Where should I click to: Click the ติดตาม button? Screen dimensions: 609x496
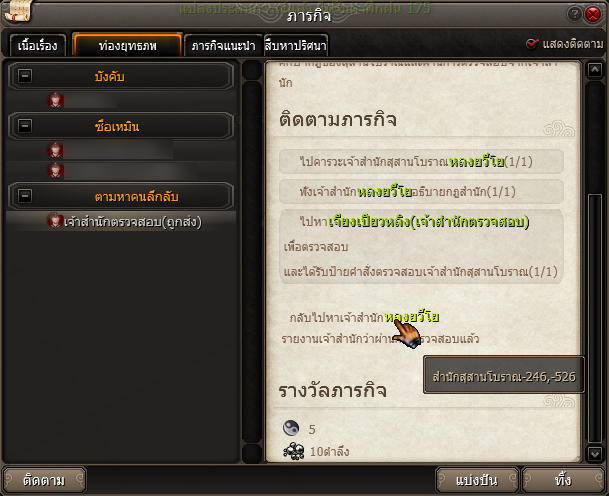click(44, 480)
